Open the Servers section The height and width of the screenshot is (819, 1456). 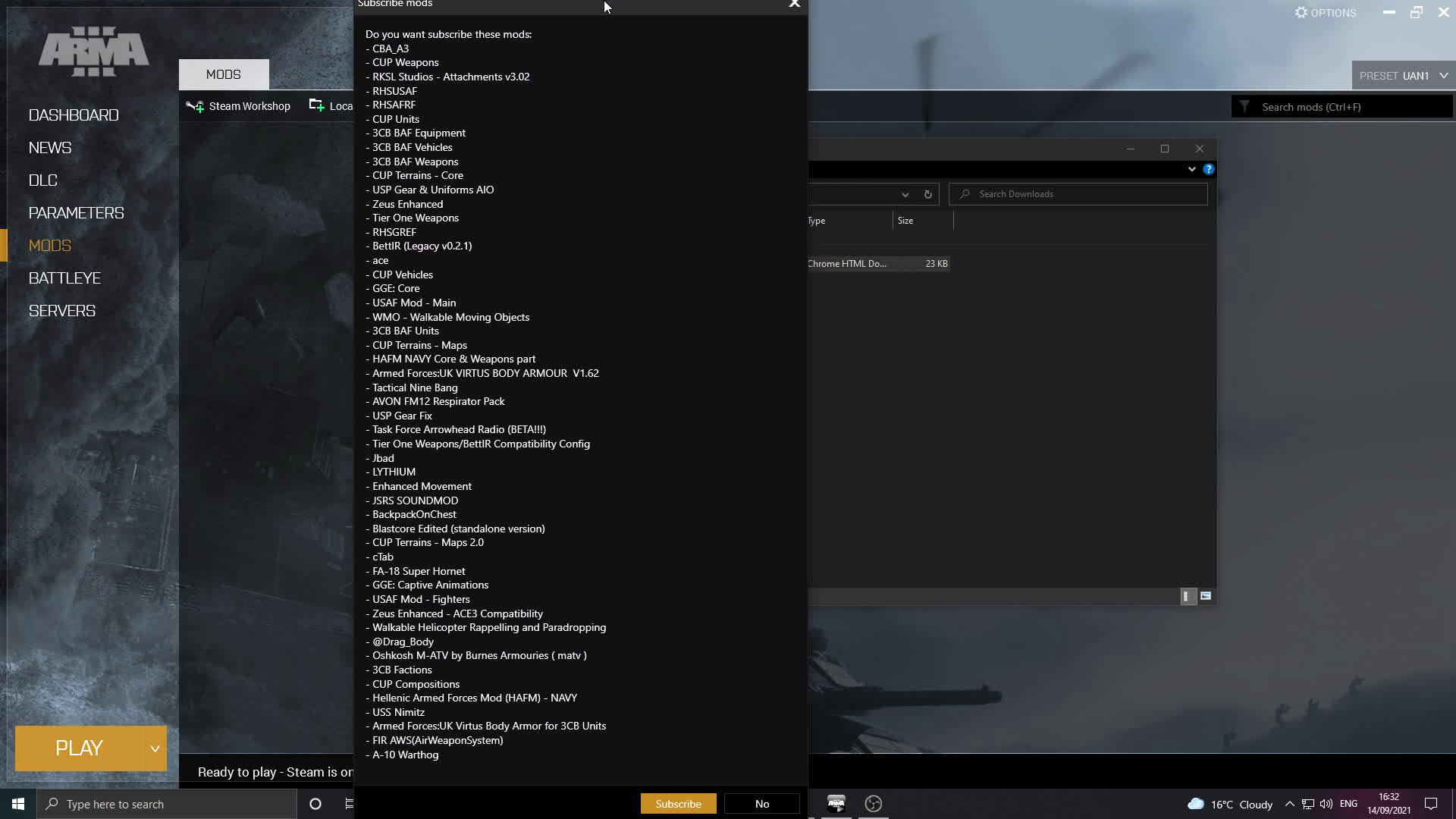tap(62, 311)
